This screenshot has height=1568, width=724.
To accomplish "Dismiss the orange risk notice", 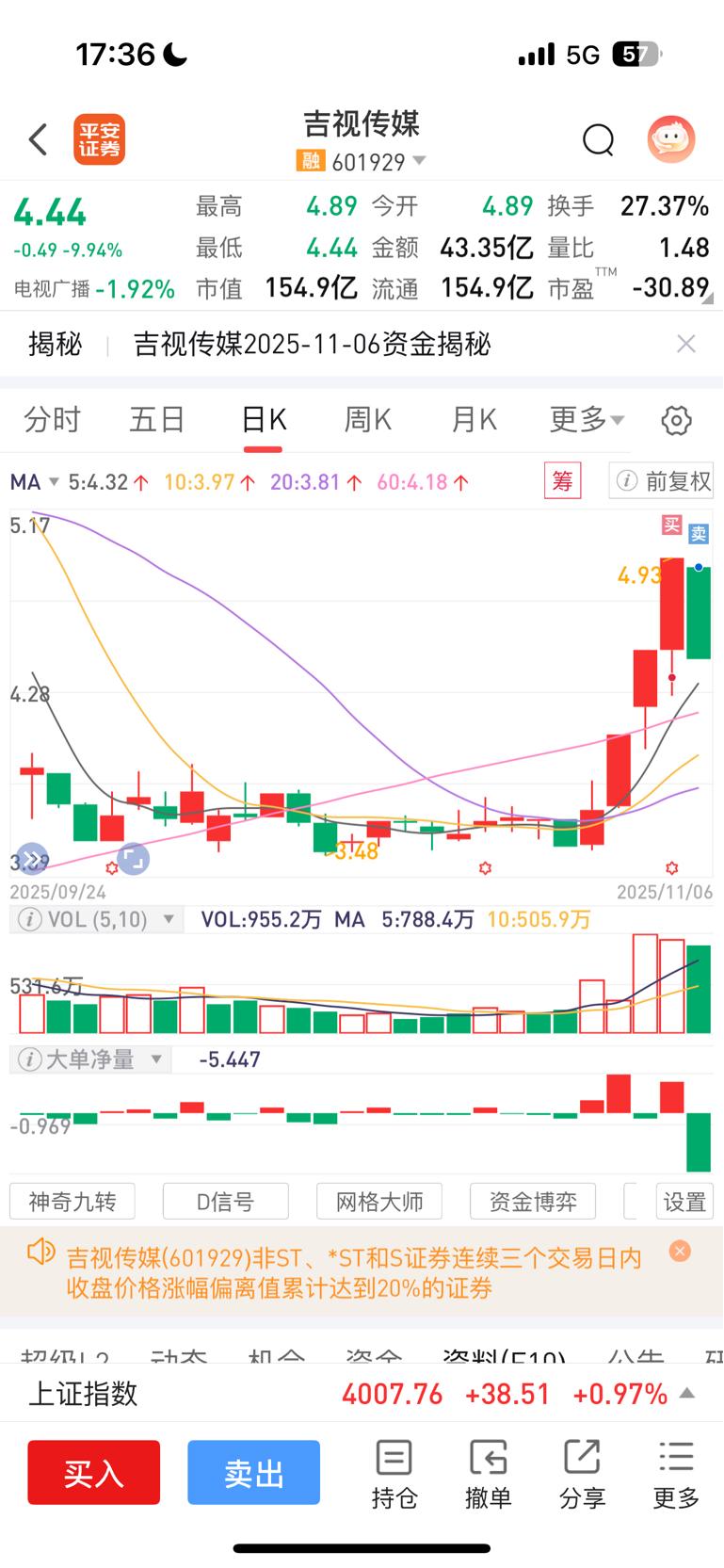I will [x=680, y=1251].
